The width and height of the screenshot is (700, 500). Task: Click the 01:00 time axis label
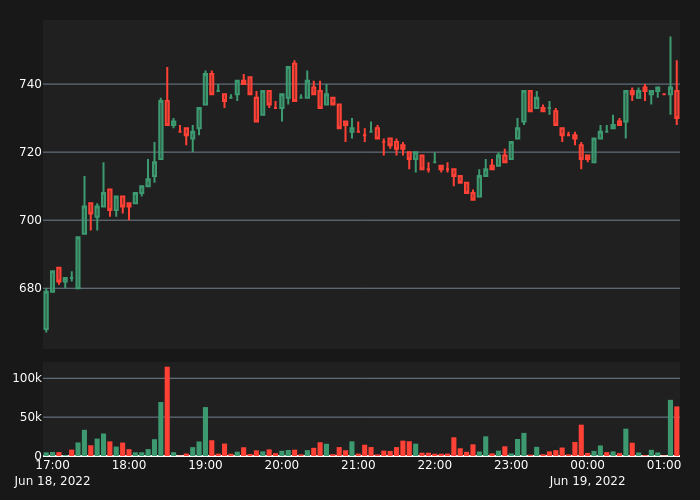coord(664,465)
